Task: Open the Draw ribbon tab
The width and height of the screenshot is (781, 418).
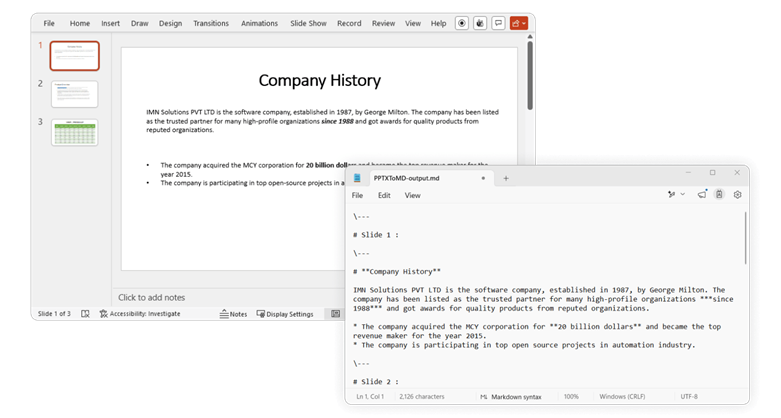Action: click(139, 23)
